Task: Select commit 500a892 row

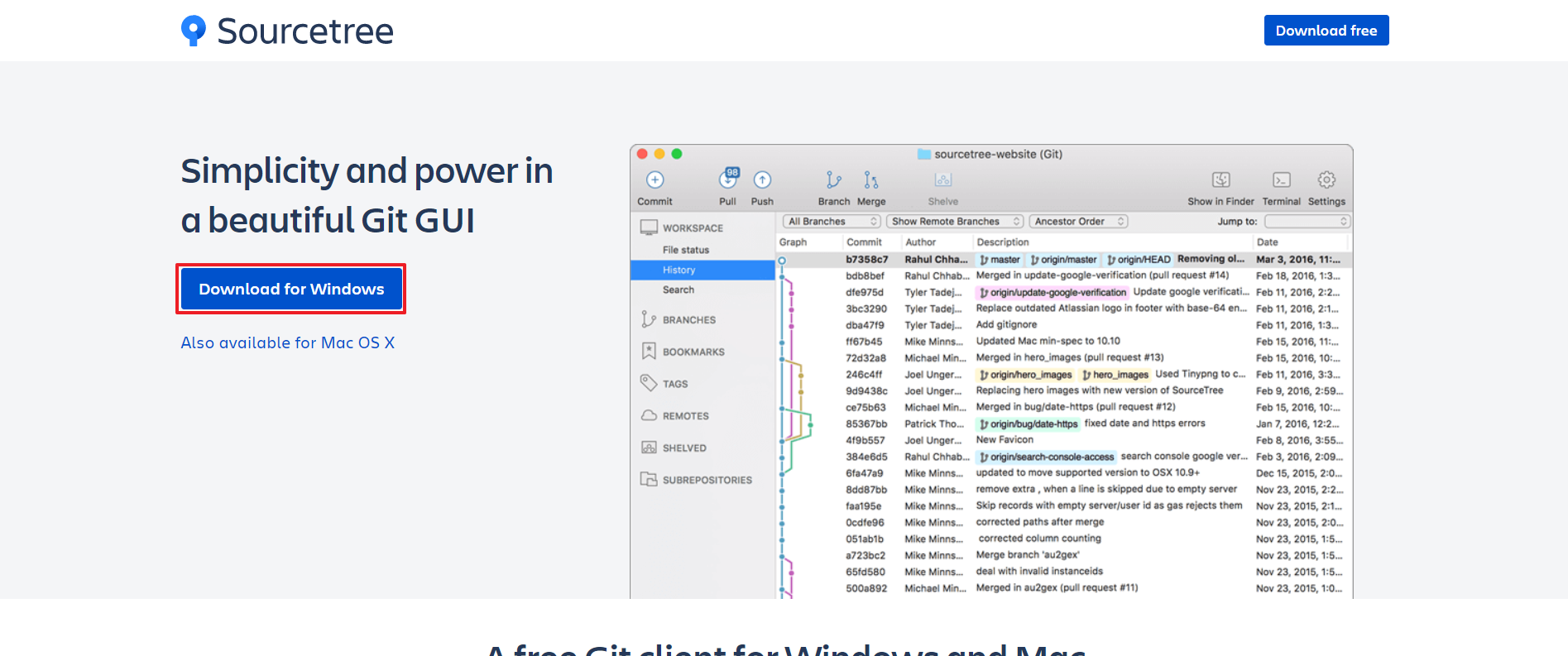Action: (1062, 588)
